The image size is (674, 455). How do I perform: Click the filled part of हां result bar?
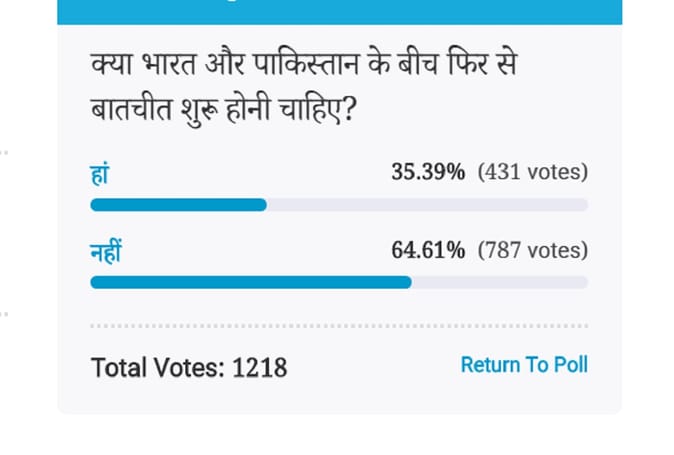[x=178, y=205]
